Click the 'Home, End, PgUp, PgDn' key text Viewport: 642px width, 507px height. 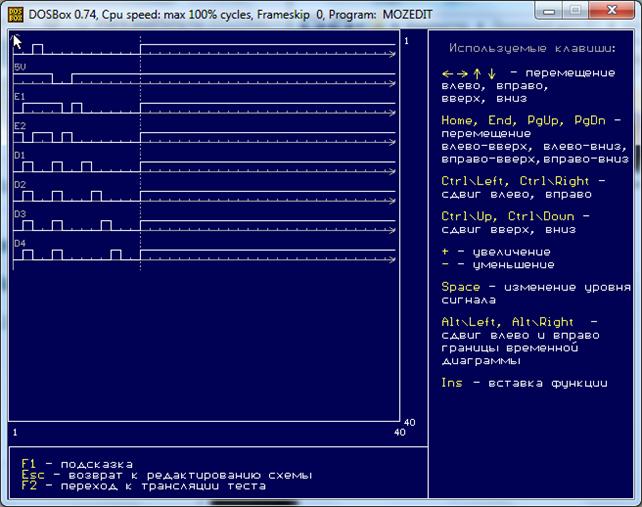[x=523, y=120]
